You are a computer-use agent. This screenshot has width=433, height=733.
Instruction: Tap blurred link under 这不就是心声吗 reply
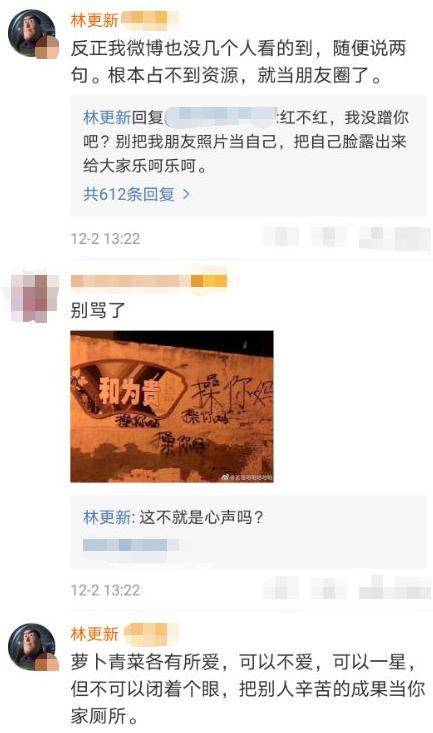tap(130, 545)
